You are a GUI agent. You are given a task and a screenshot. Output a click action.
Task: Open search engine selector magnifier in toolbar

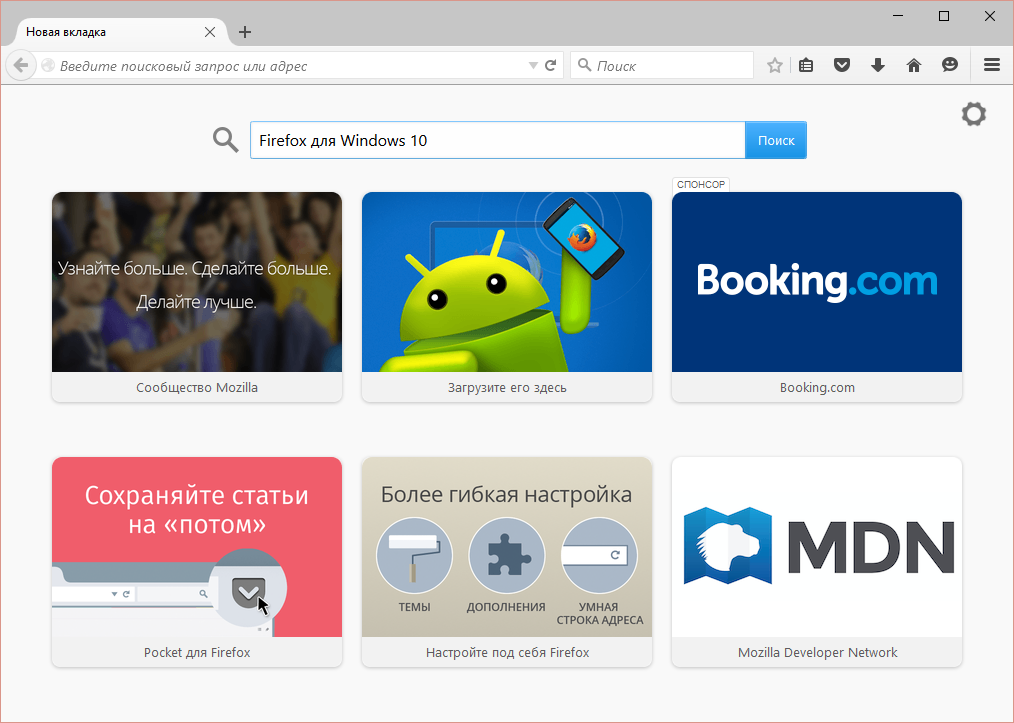click(585, 66)
